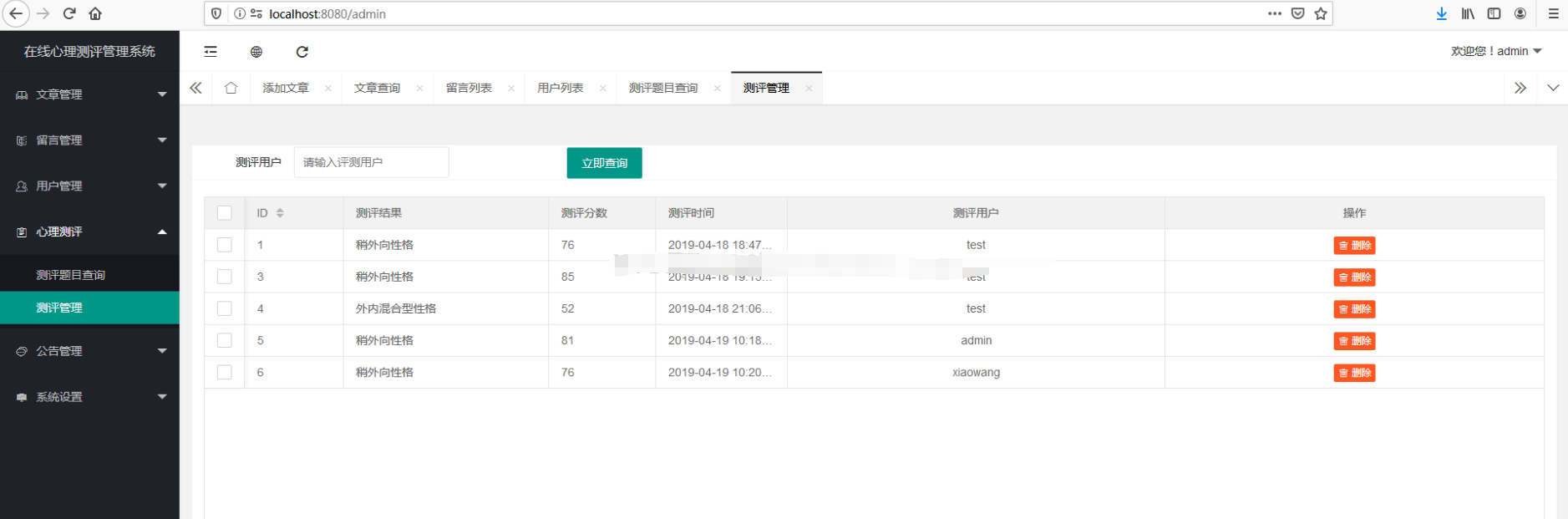
Task: Click the xiaowang user cell
Action: 976,373
